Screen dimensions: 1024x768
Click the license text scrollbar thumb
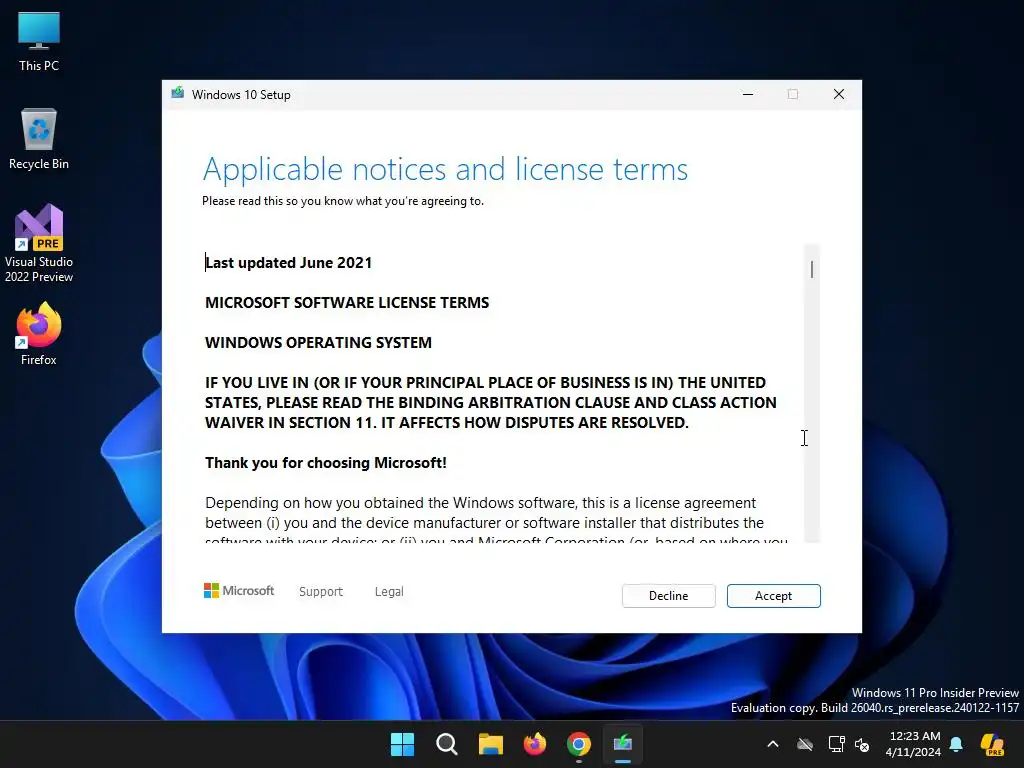pos(812,269)
